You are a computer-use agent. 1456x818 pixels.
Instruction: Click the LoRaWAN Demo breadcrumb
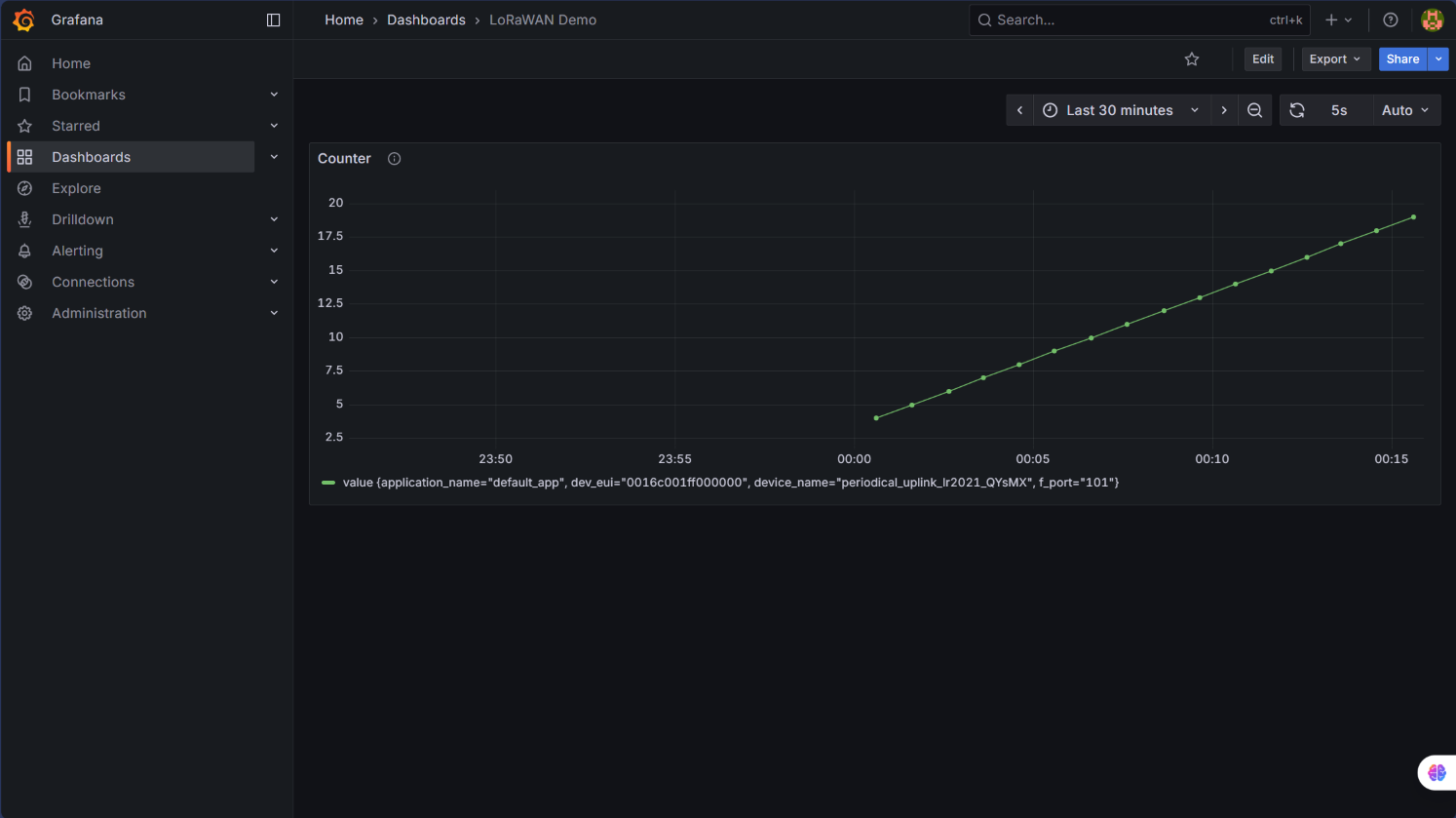click(x=543, y=19)
